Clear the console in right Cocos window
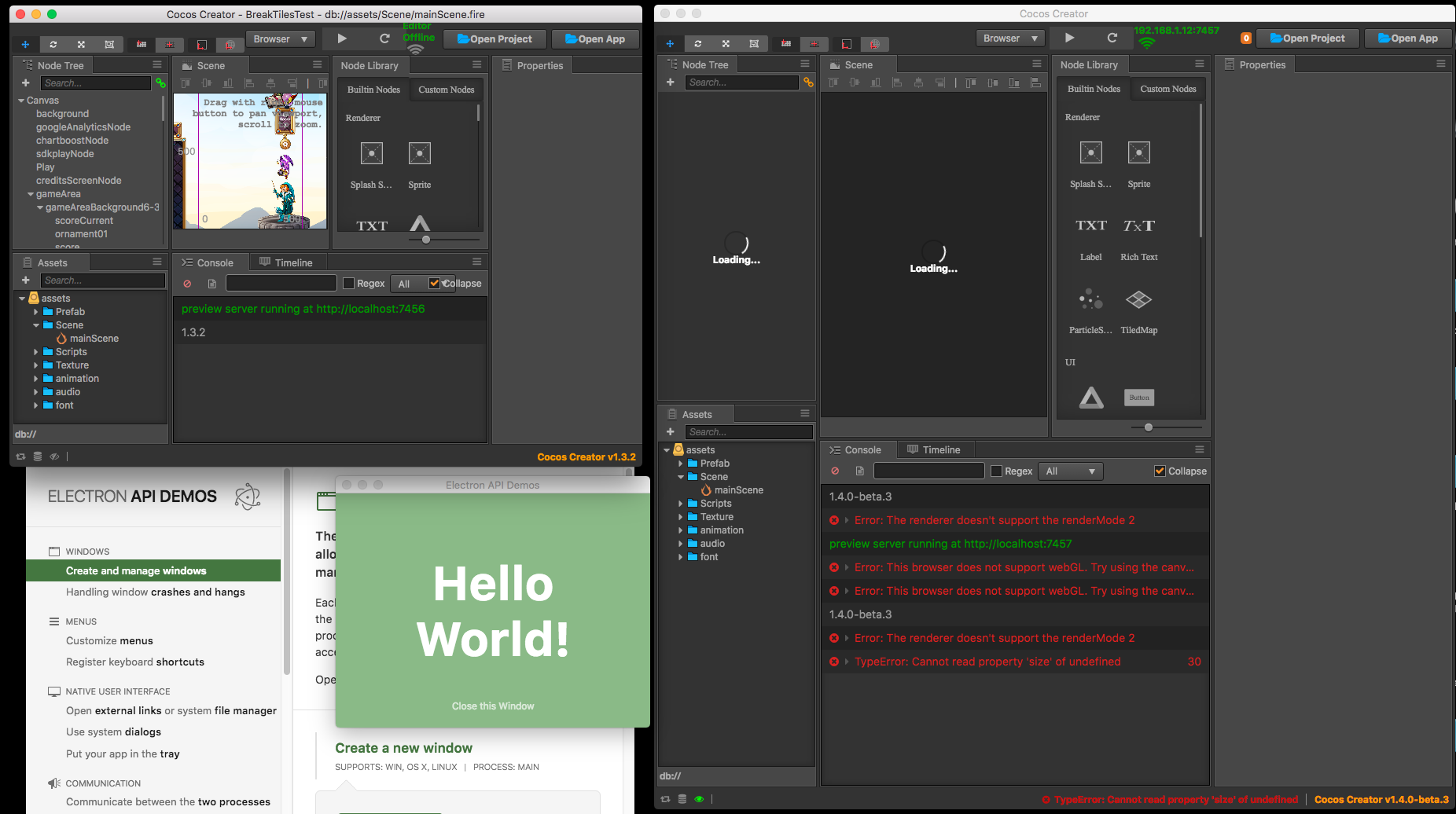 835,471
